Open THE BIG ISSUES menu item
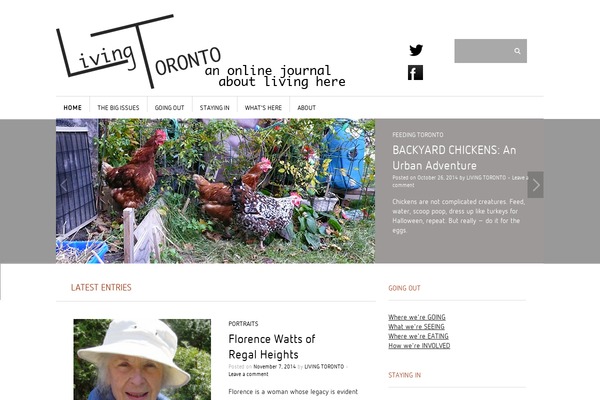600x400 pixels. tap(118, 108)
